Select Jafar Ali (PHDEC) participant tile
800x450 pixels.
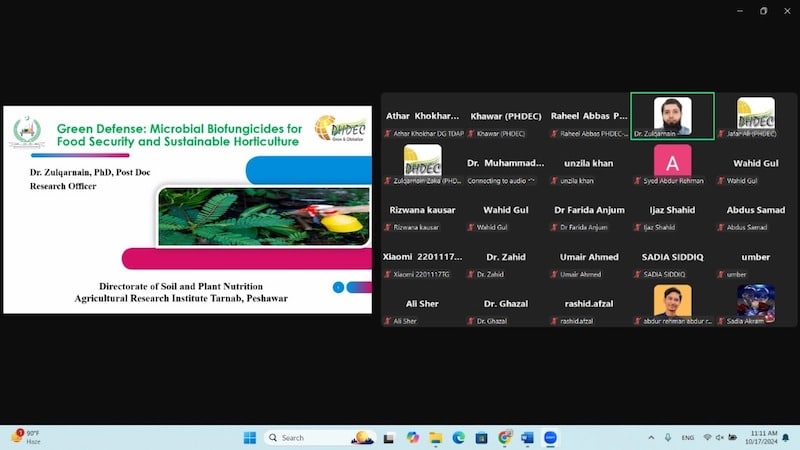[756, 116]
